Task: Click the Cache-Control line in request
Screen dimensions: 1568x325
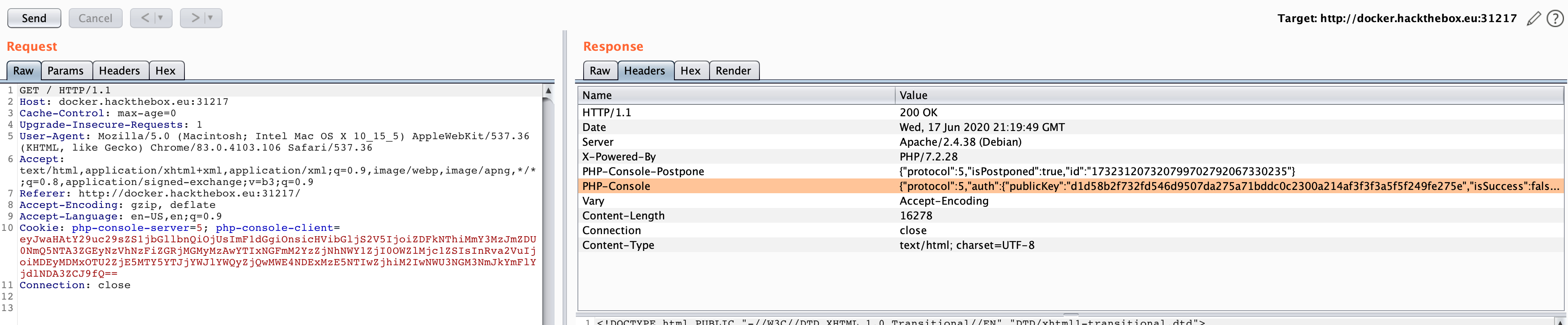Action: pyautogui.click(x=98, y=113)
